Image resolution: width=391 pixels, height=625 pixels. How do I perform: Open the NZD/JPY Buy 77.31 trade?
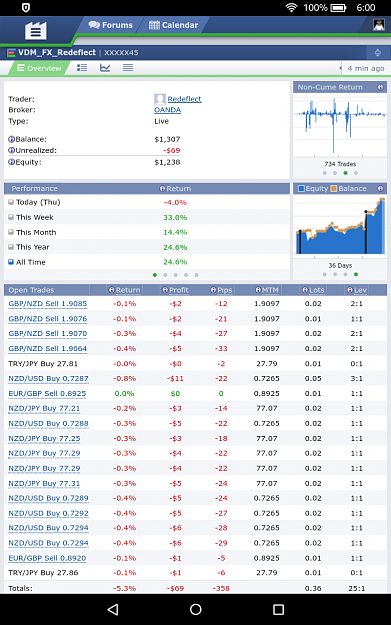pyautogui.click(x=44, y=483)
